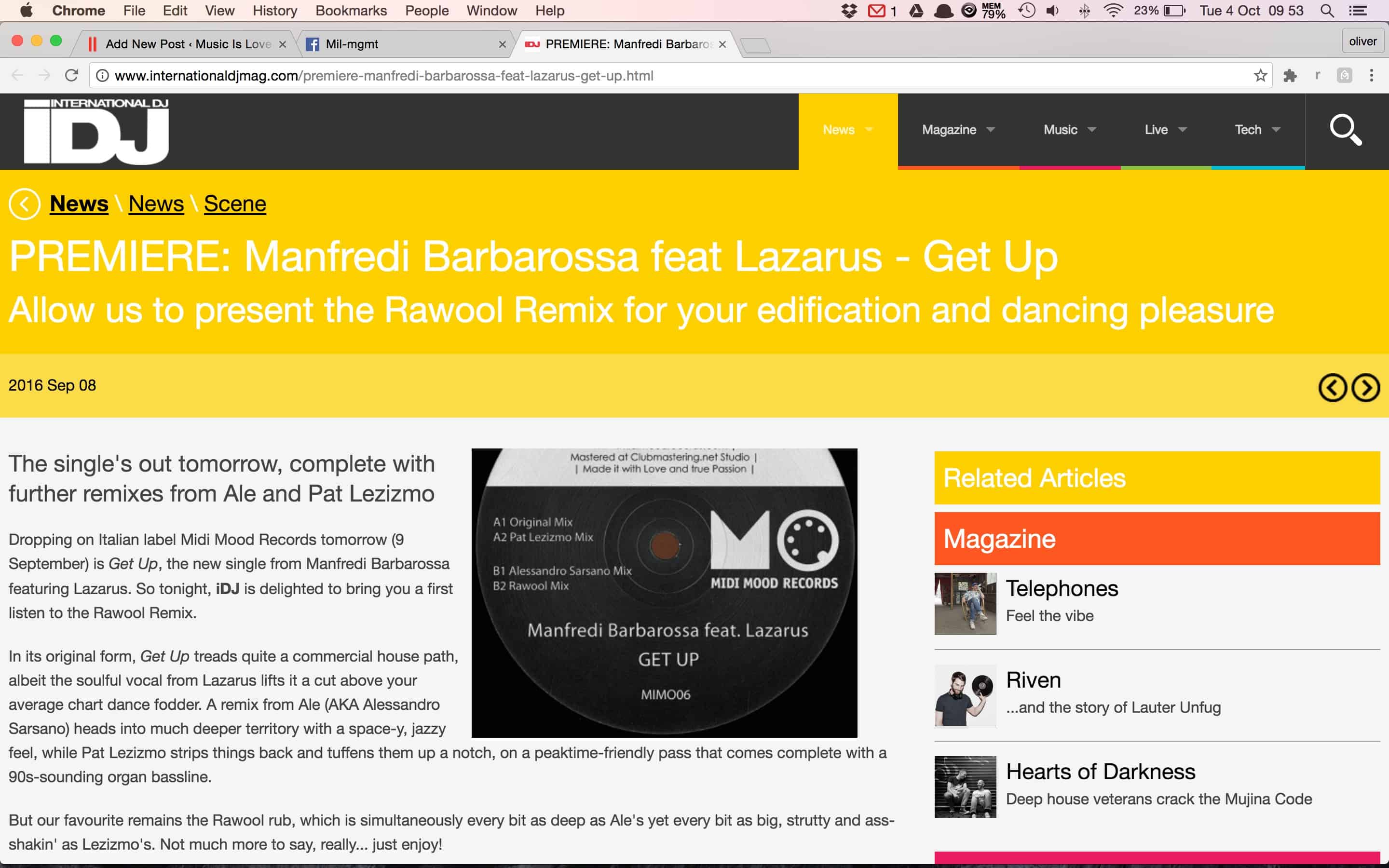Click the Chrome back arrow
This screenshot has height=868, width=1389.
[x=17, y=75]
